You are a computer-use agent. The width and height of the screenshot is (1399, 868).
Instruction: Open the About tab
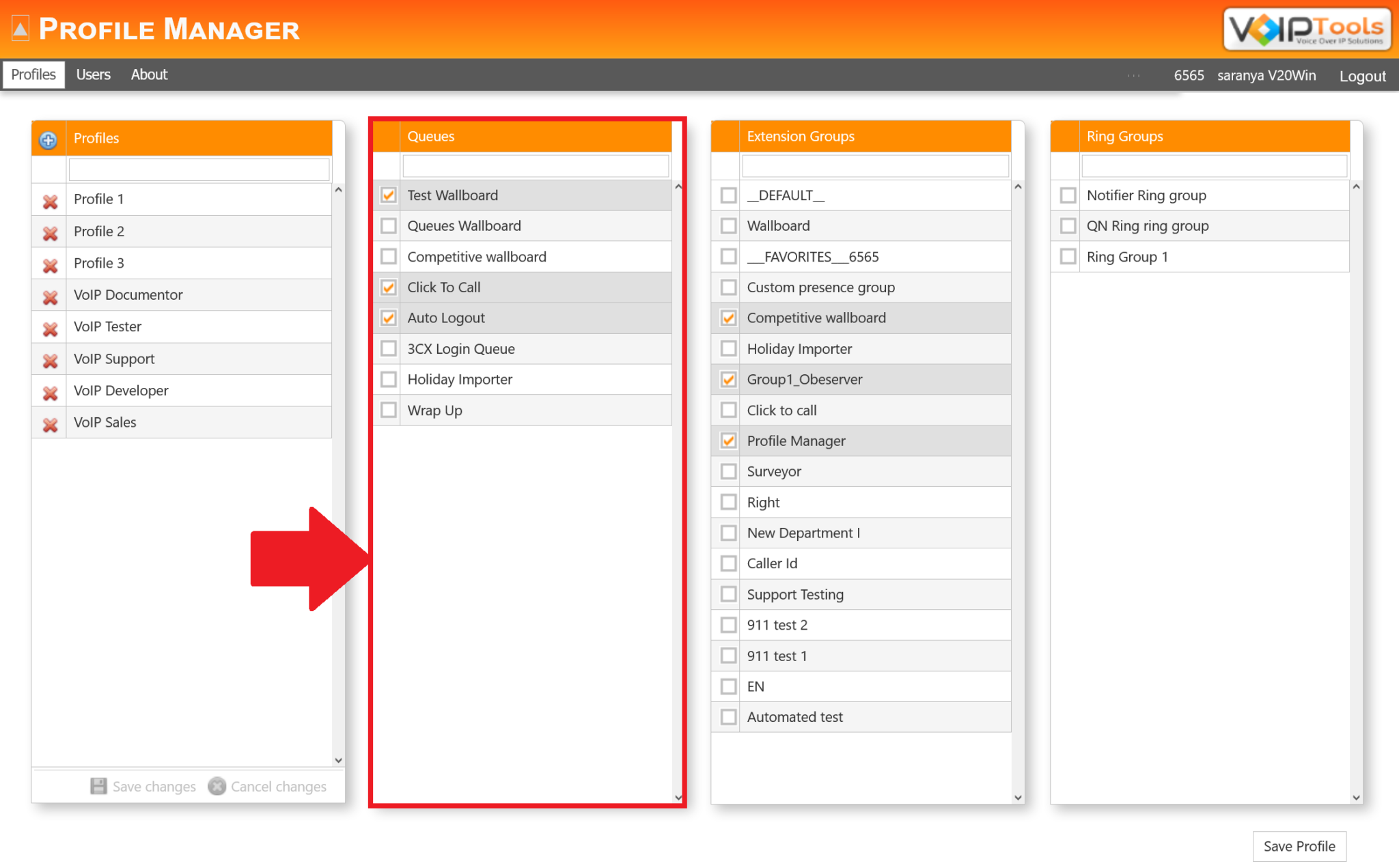point(149,74)
